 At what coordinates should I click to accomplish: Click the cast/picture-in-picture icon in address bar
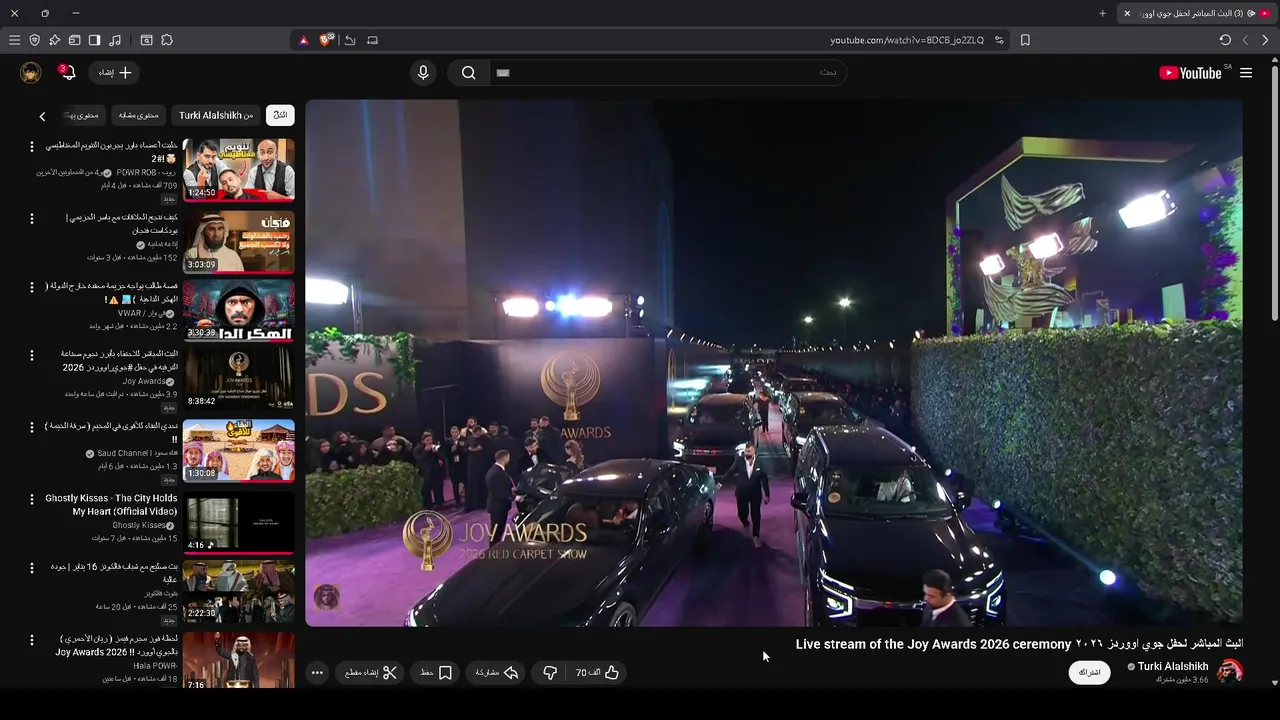click(x=372, y=40)
